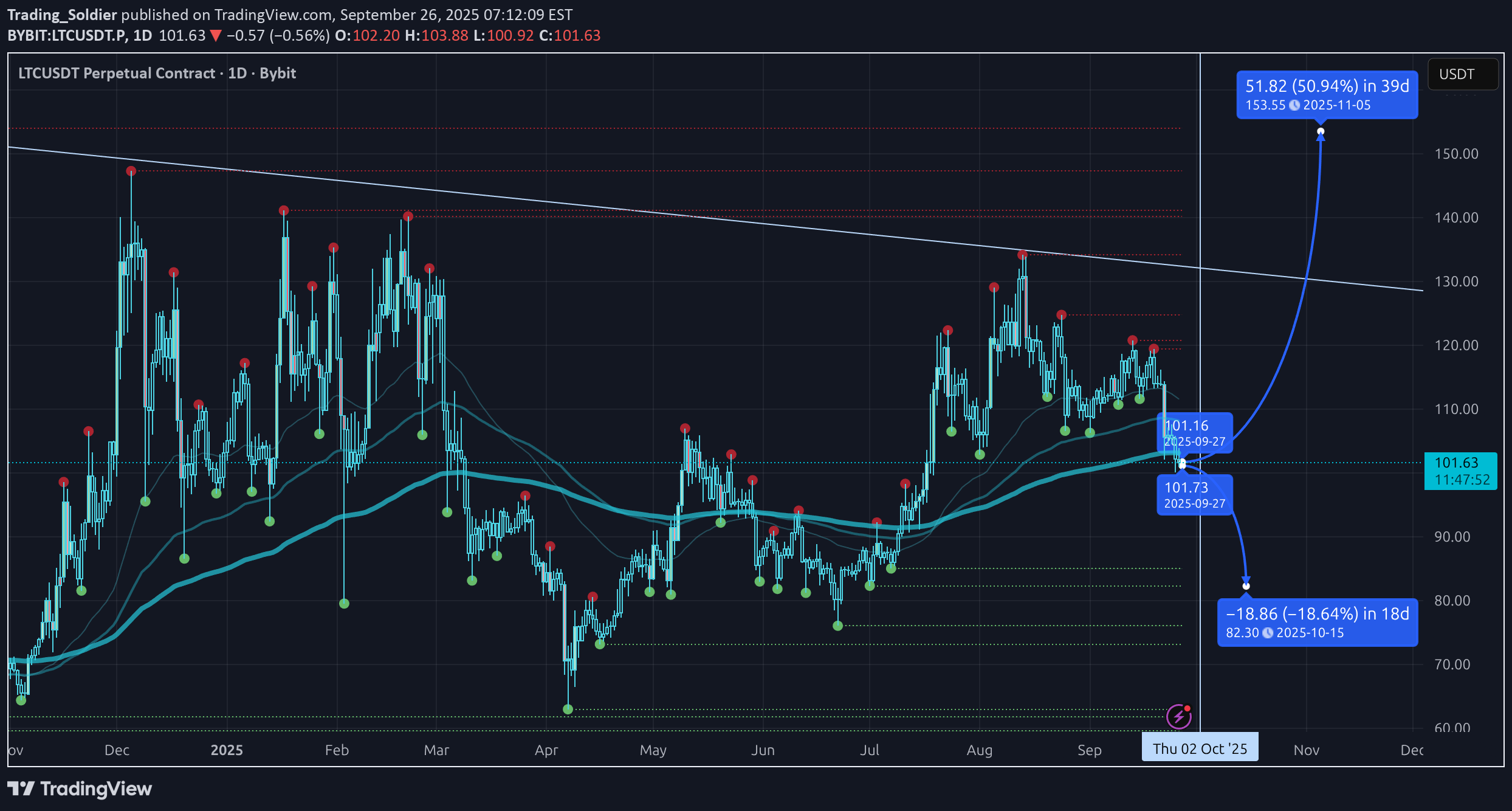Select the 51.82 (50.94%) forecast label
The height and width of the screenshot is (811, 1512).
tap(1327, 94)
